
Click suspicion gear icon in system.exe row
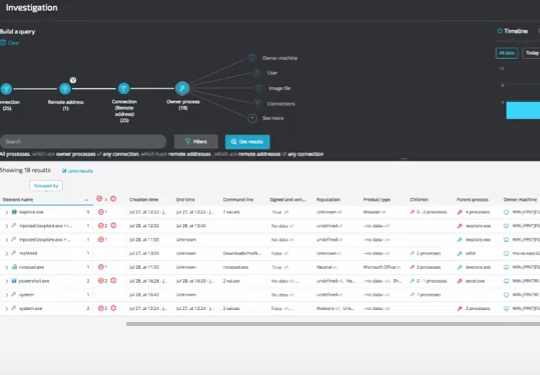tap(113, 308)
